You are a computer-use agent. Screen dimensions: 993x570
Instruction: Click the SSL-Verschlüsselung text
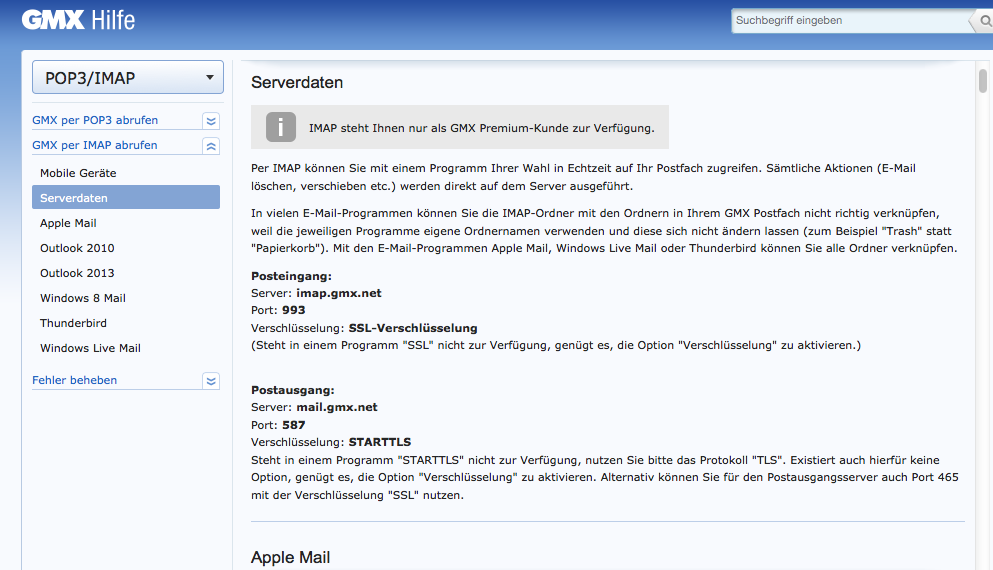pyautogui.click(x=413, y=328)
